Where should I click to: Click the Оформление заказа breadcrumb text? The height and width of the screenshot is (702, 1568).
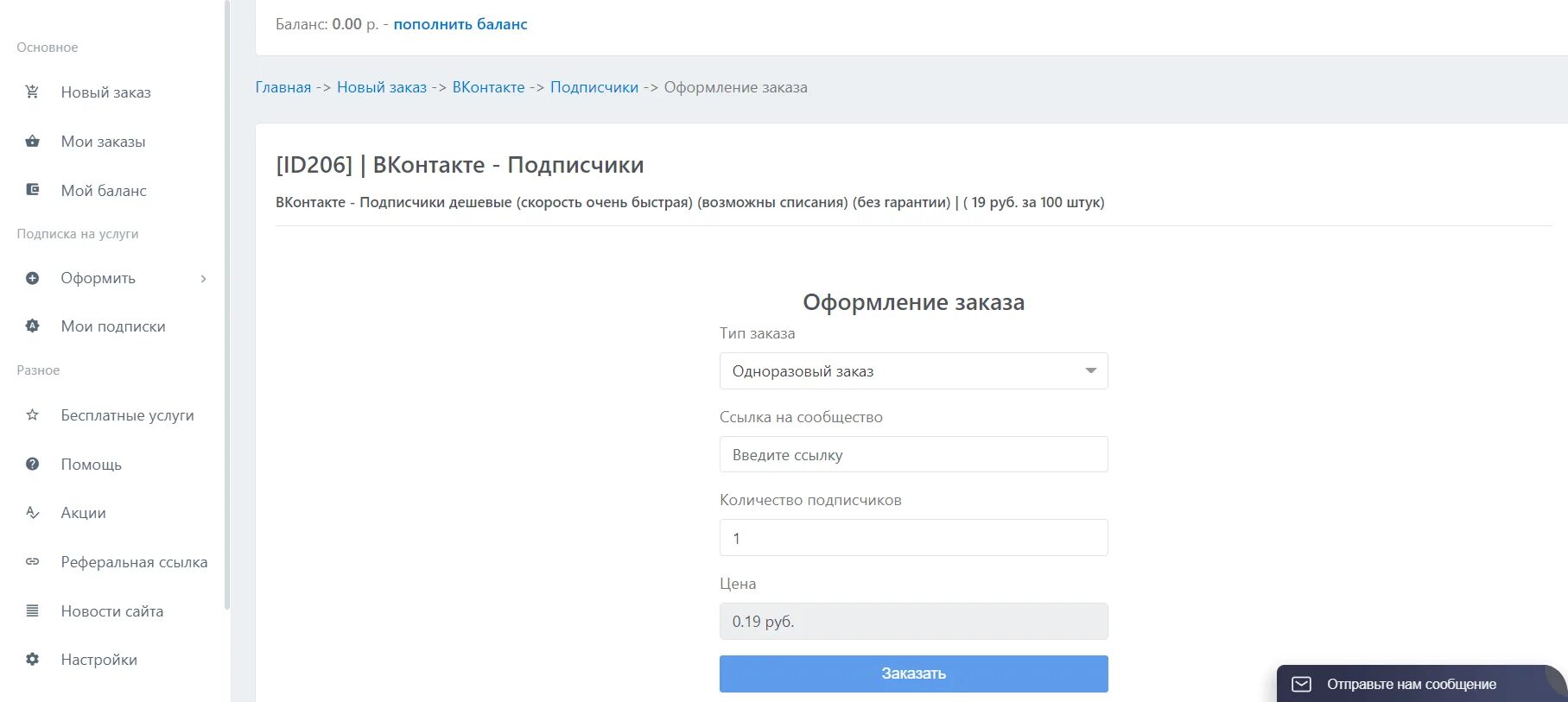pos(735,87)
